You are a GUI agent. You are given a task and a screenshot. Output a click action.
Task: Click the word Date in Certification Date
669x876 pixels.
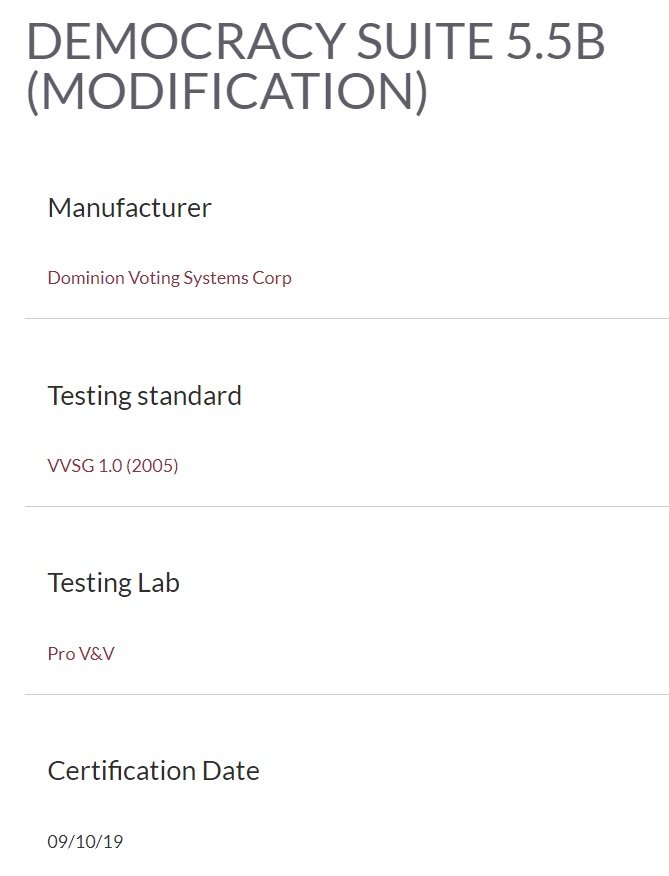230,771
